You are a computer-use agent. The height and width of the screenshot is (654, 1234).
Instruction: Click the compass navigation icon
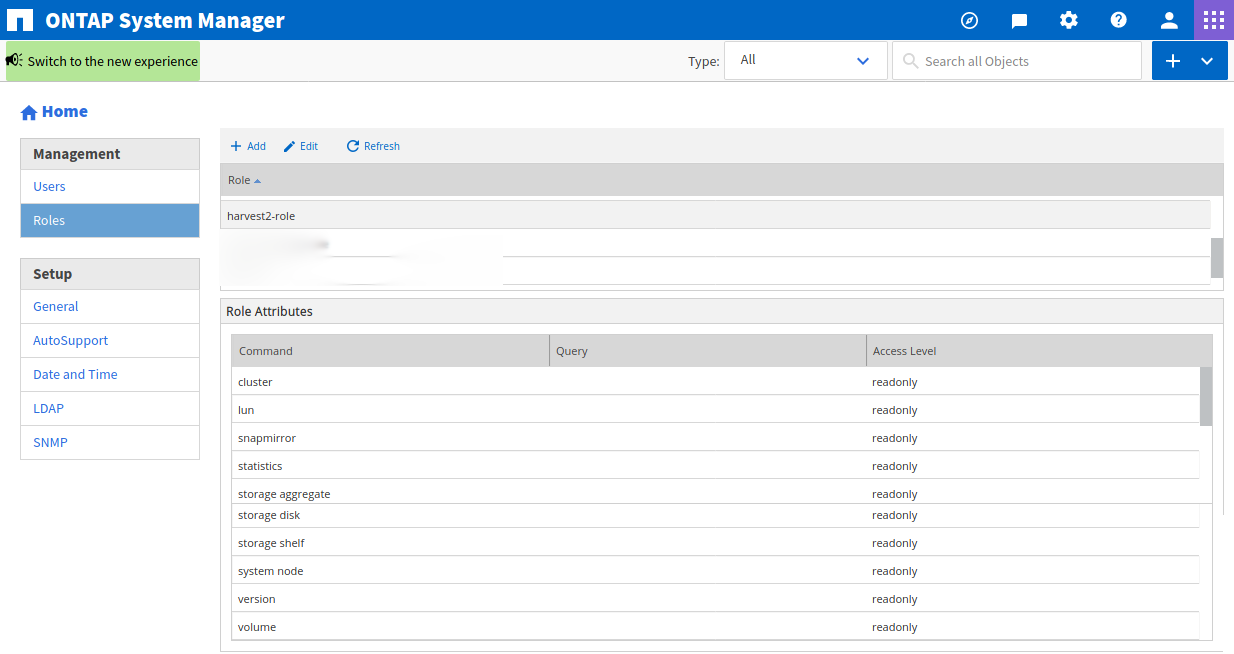click(x=968, y=20)
